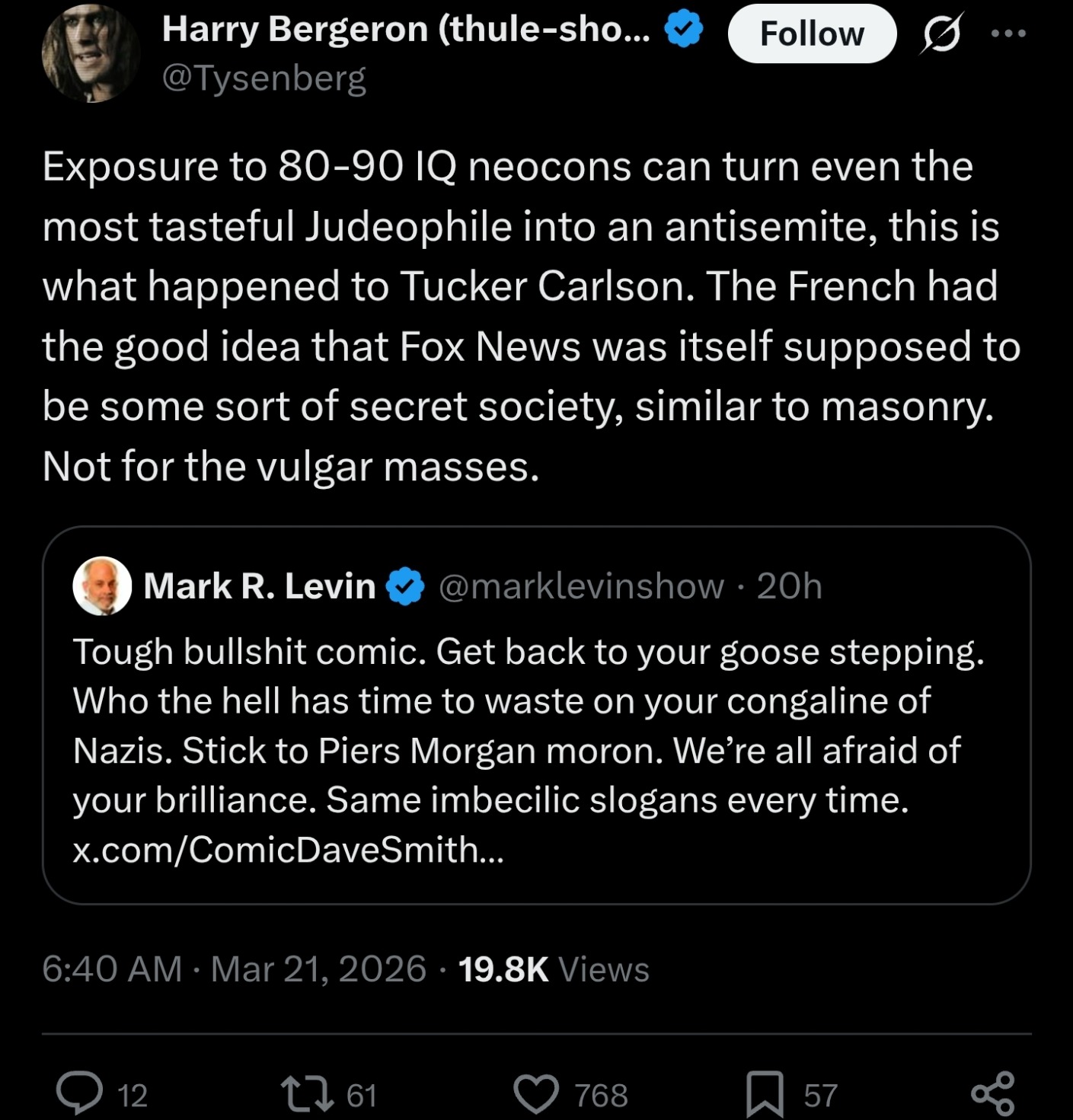The height and width of the screenshot is (1120, 1073).
Task: Open the three-dot more options menu
Action: tap(1009, 34)
